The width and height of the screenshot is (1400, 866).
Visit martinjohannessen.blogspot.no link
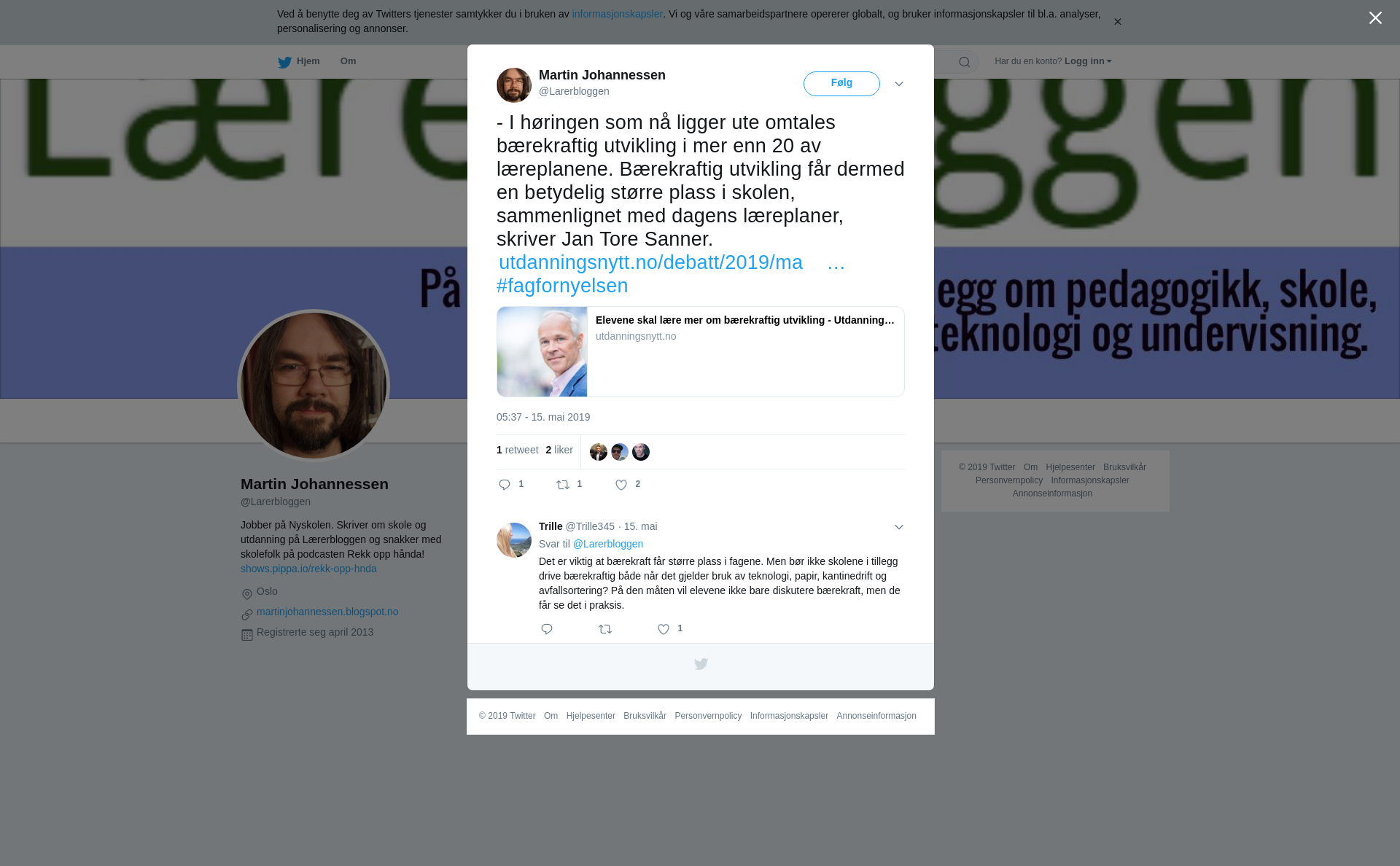point(327,612)
